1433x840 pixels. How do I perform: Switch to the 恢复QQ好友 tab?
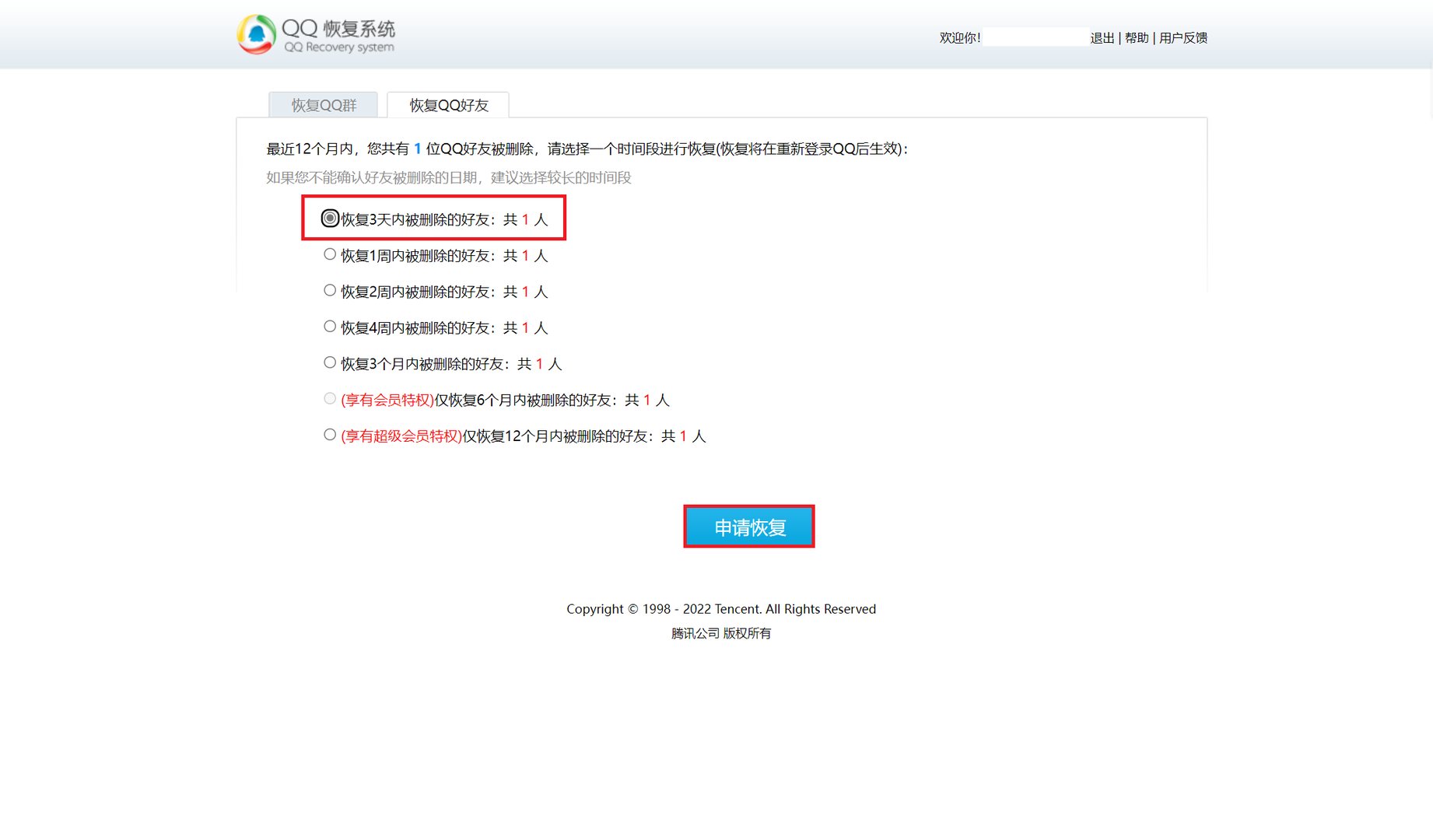pos(447,105)
